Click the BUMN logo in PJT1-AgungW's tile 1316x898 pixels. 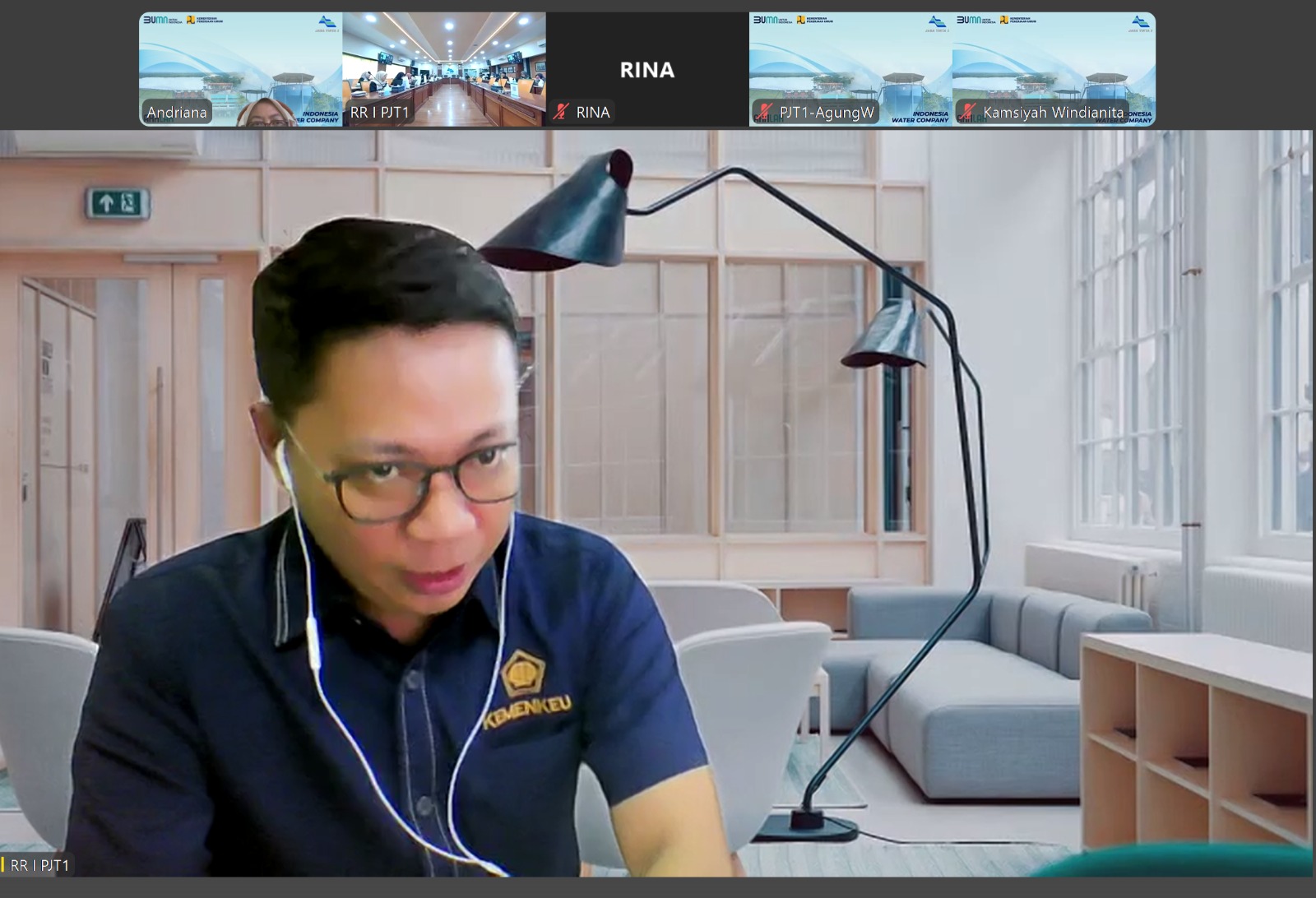(766, 20)
